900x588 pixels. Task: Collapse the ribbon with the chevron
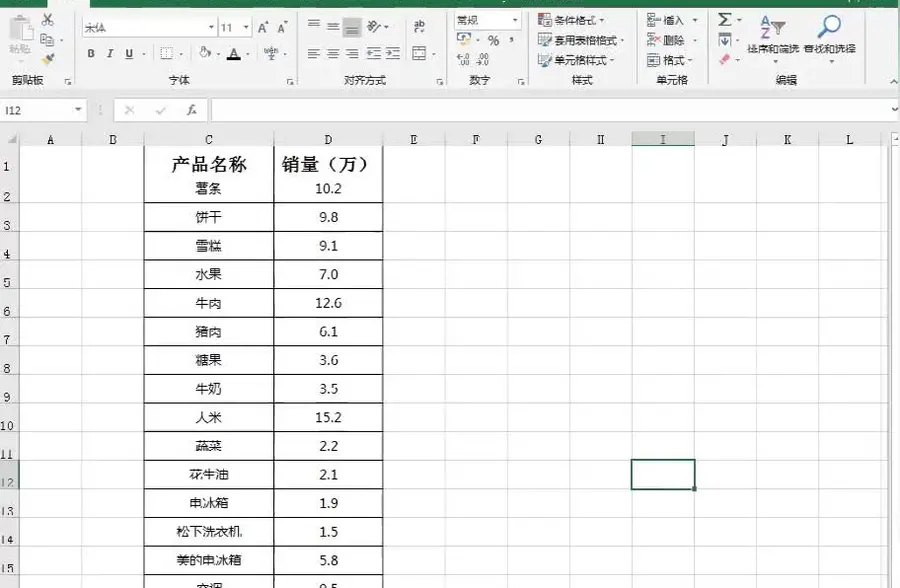pyautogui.click(x=893, y=82)
